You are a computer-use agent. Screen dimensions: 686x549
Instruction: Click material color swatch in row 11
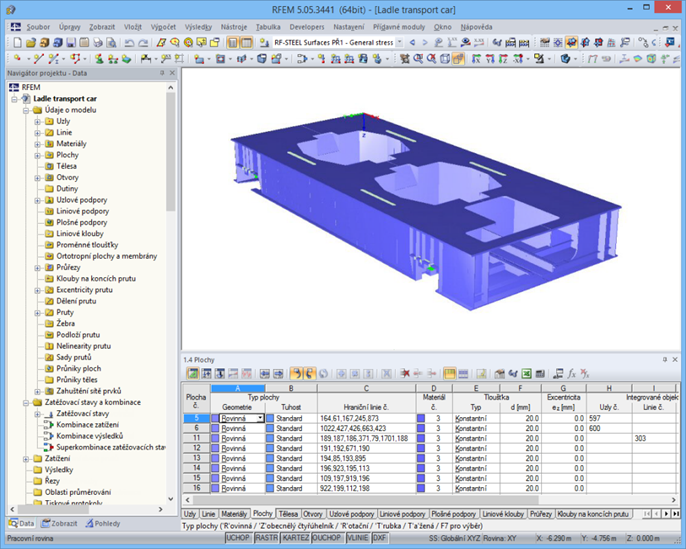pos(421,438)
